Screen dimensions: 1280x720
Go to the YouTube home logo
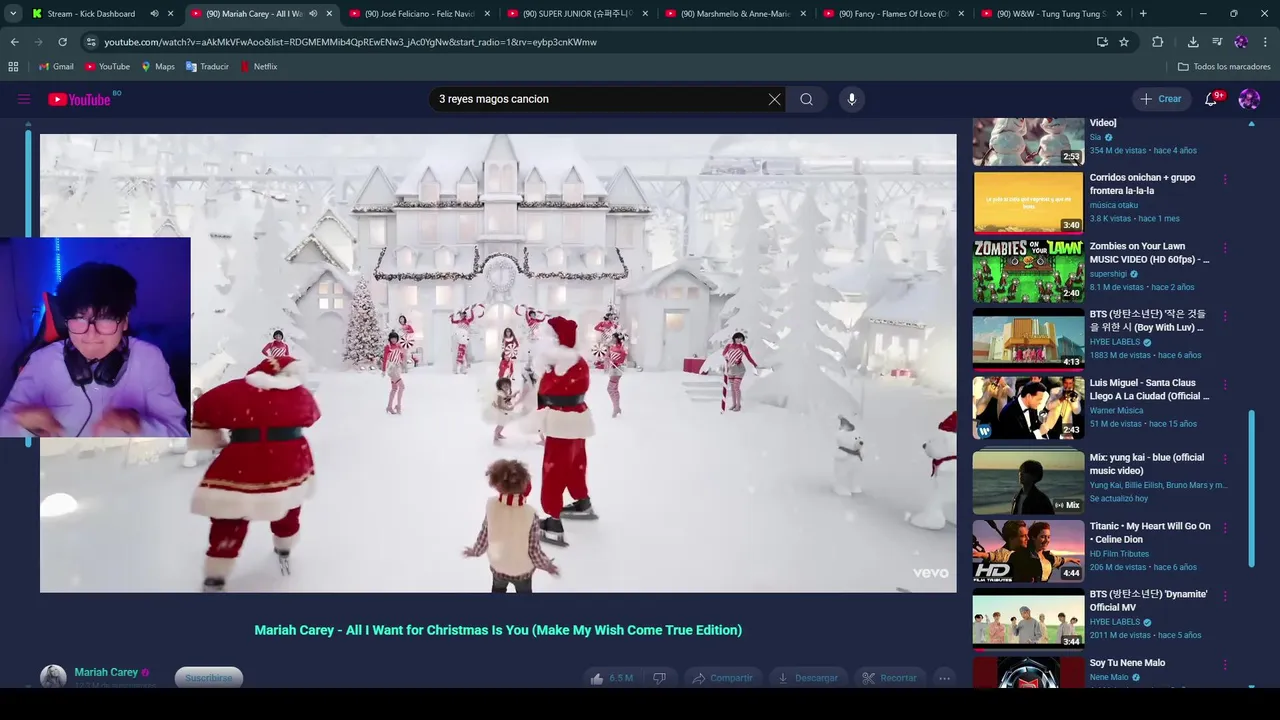[79, 99]
